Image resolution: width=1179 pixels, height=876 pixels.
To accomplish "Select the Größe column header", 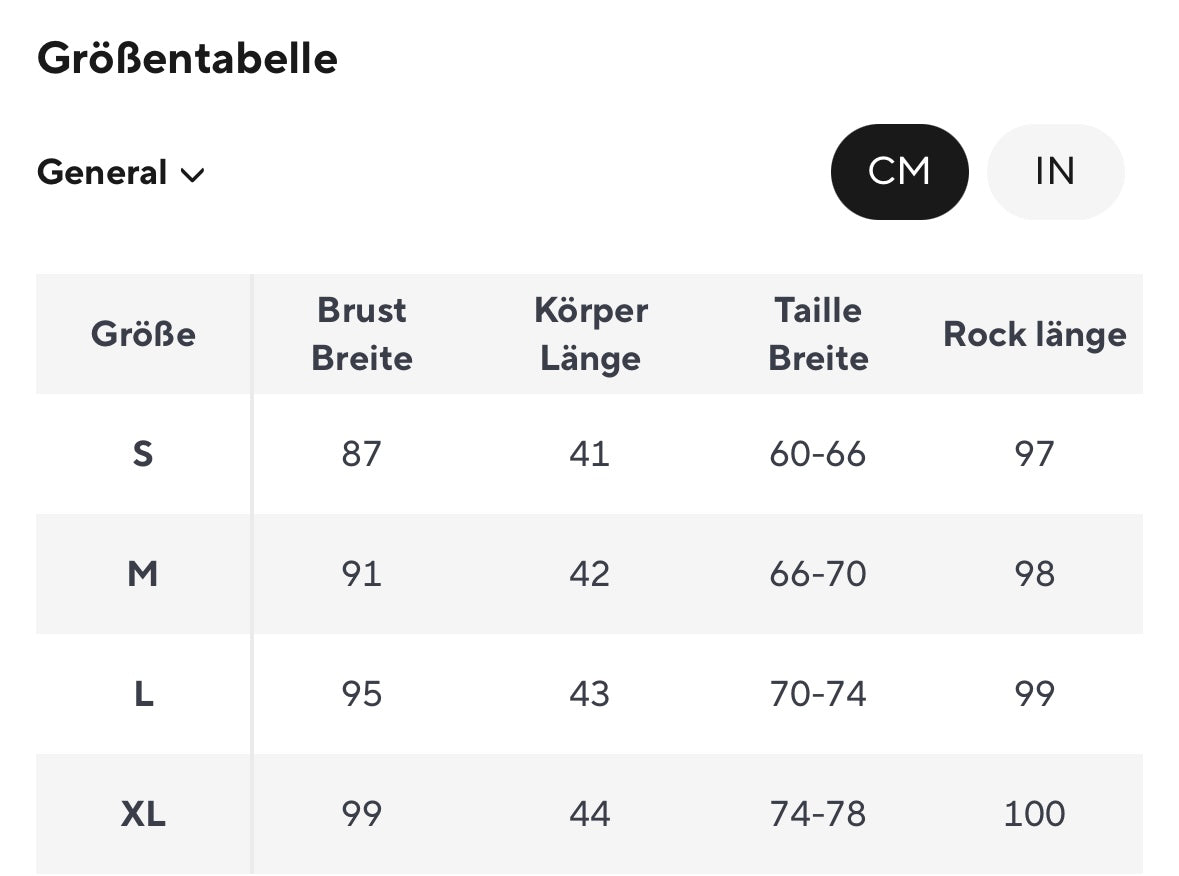I will coord(143,334).
